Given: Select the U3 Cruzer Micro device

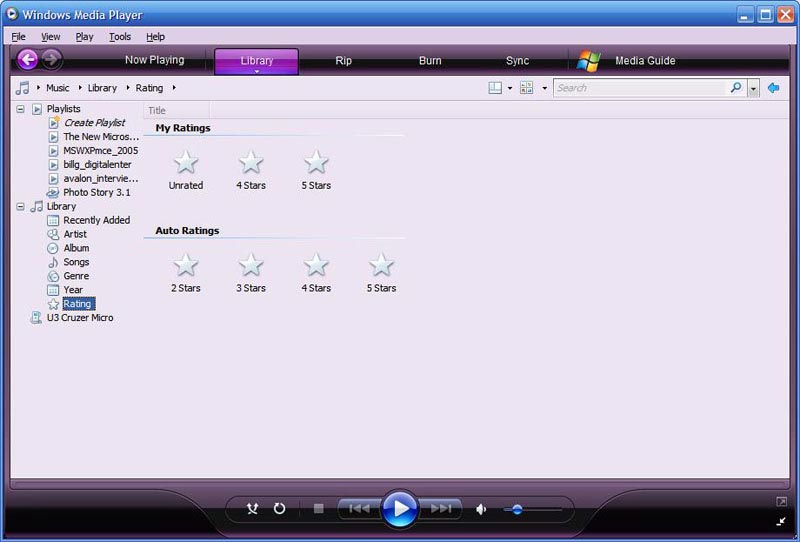Looking at the screenshot, I should (80, 317).
